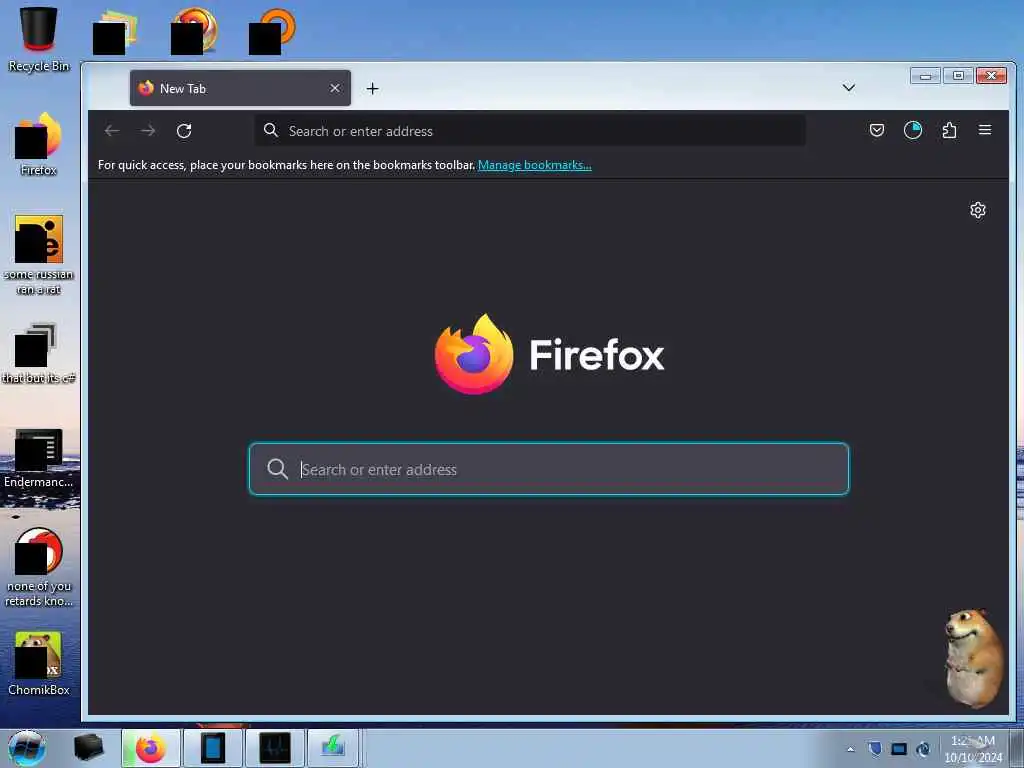1024x768 pixels.
Task: Focus the toolbar address bar
Action: pos(530,131)
